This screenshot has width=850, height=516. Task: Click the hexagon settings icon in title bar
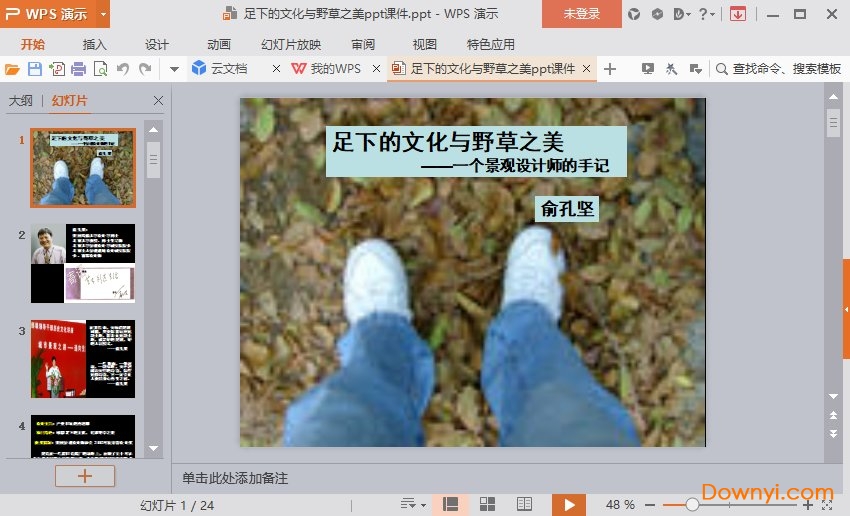[x=657, y=14]
